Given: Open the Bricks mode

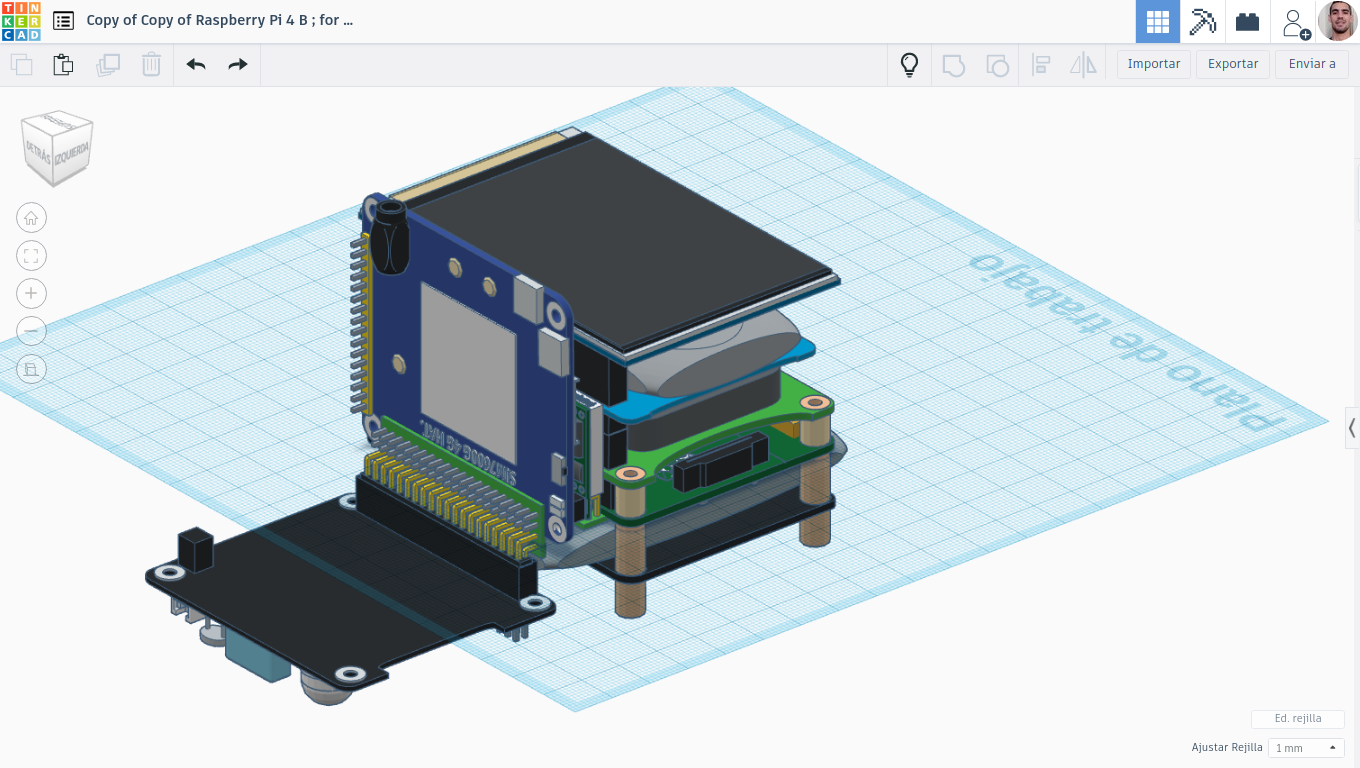Looking at the screenshot, I should point(1247,21).
